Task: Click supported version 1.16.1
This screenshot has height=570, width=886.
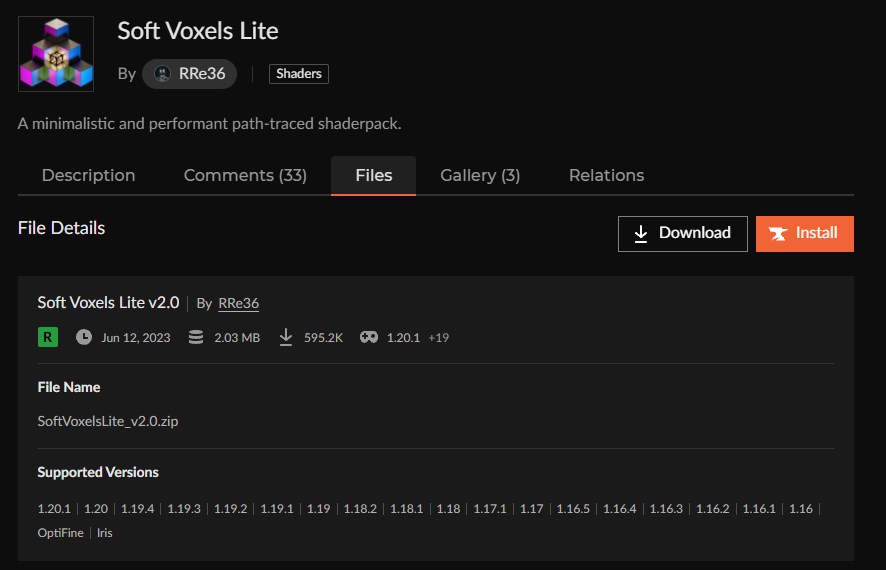Action: [x=759, y=509]
